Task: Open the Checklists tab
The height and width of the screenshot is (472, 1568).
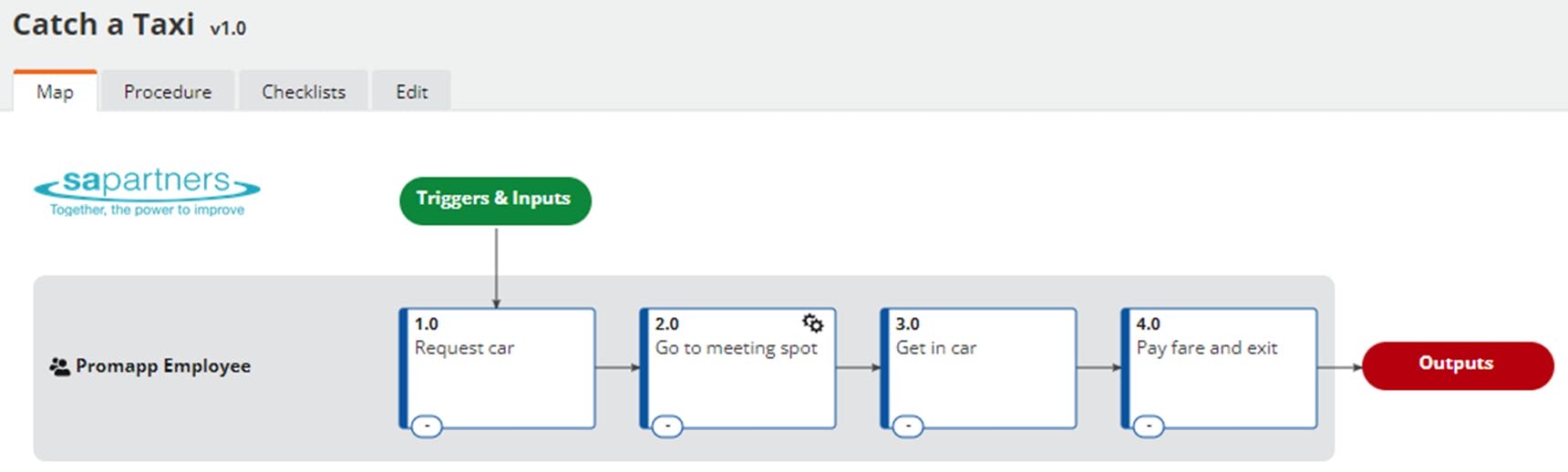Action: coord(304,92)
